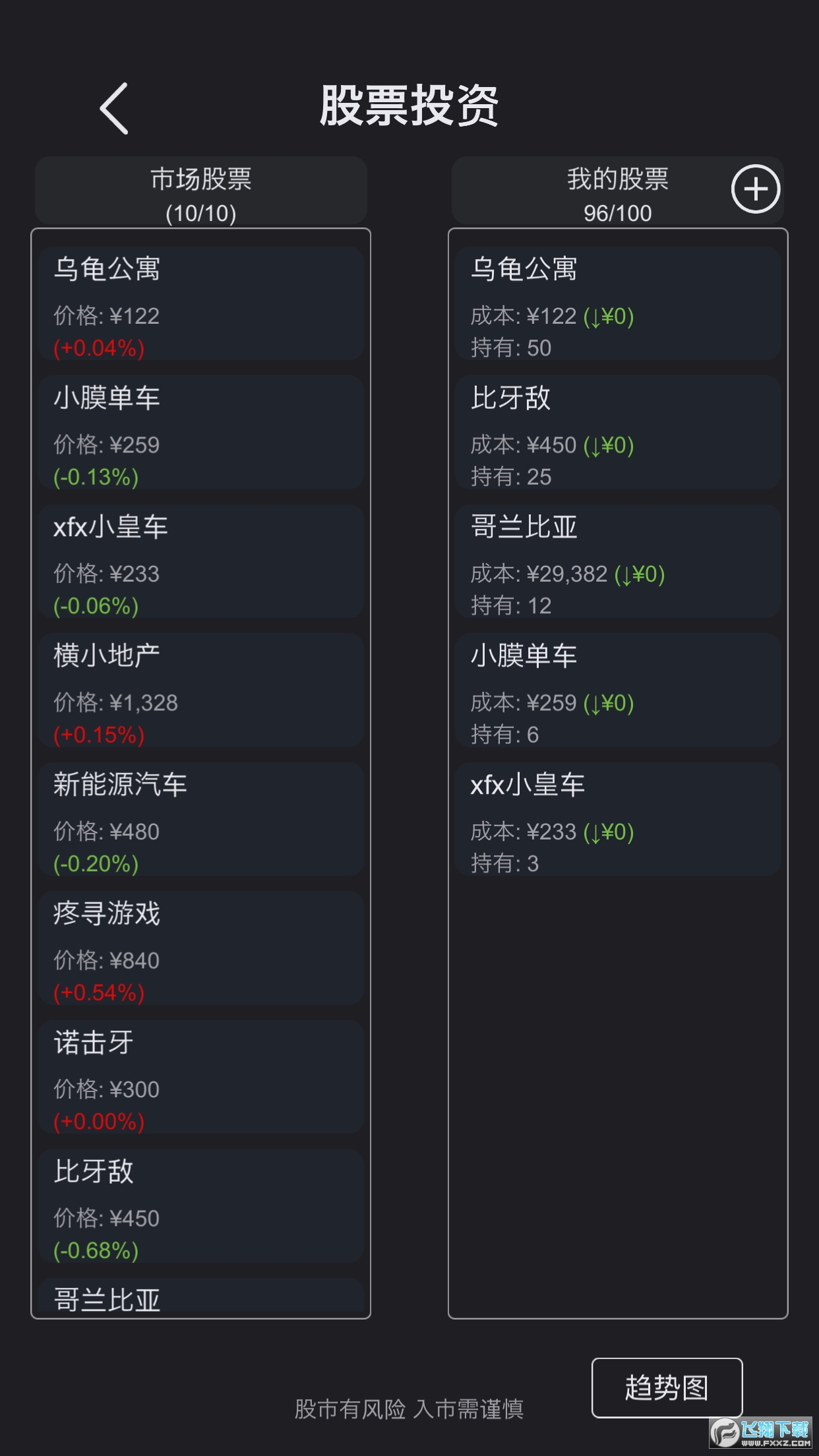Tap the back arrow icon
Image resolution: width=819 pixels, height=1456 pixels.
click(x=114, y=109)
